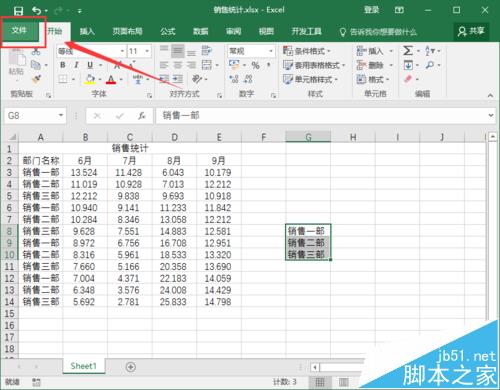The height and width of the screenshot is (390, 500).
Task: Open 条件格式 conditional formatting button
Action: tap(307, 51)
